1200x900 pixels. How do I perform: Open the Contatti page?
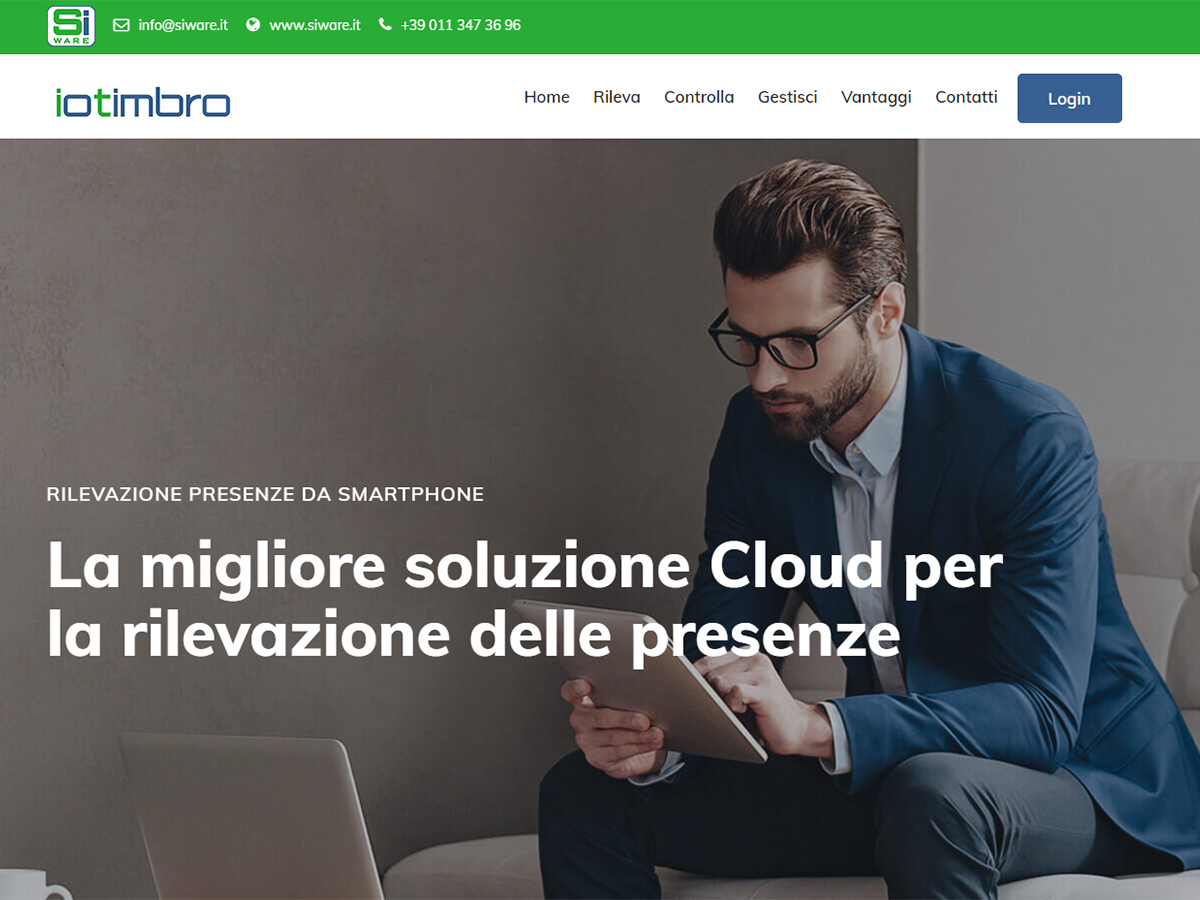[966, 97]
